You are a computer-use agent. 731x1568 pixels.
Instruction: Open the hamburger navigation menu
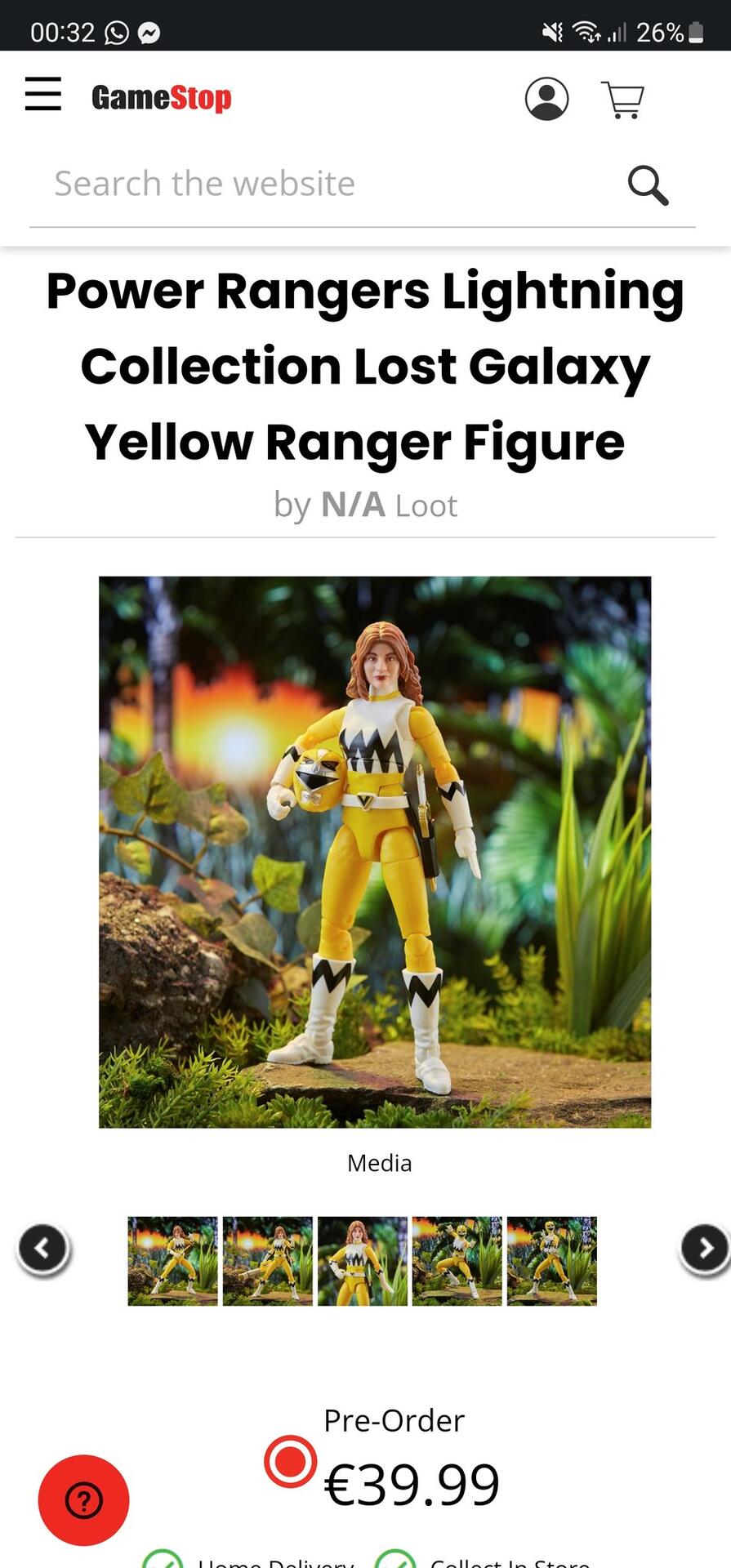tap(43, 95)
